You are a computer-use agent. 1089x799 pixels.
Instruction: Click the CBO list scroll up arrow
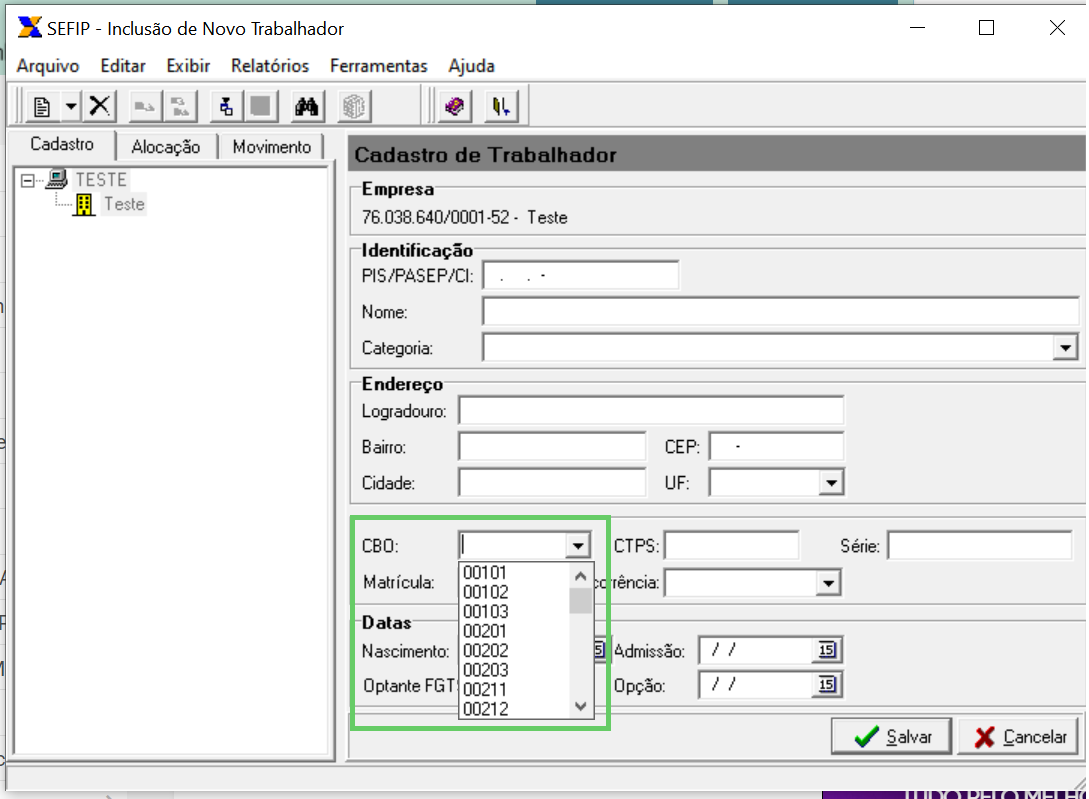point(581,576)
